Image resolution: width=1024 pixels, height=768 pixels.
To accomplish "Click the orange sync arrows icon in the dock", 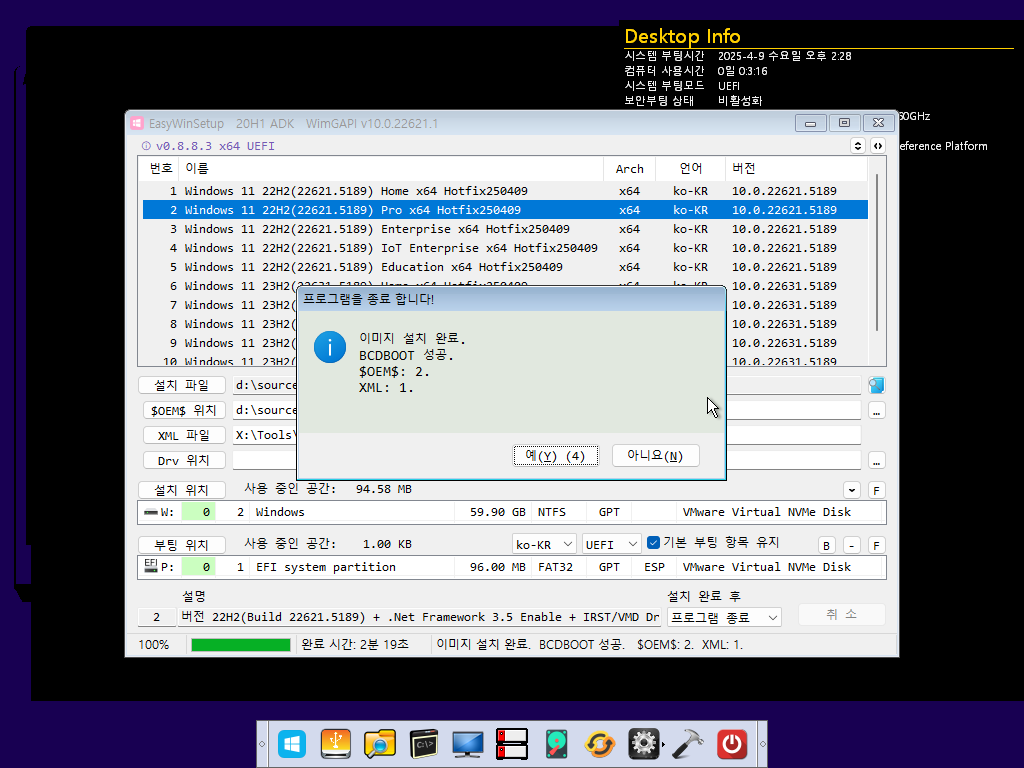I will [600, 744].
